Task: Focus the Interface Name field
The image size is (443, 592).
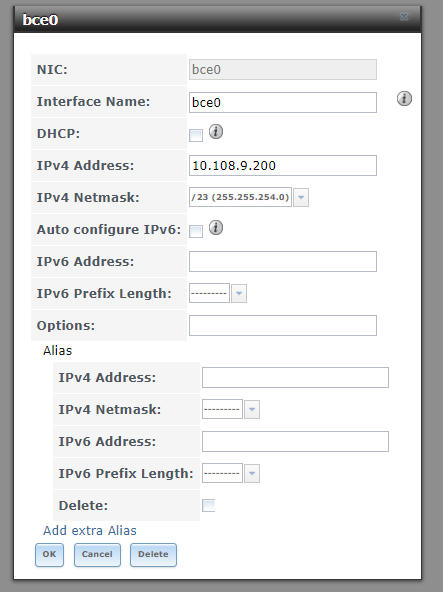Action: coord(283,102)
